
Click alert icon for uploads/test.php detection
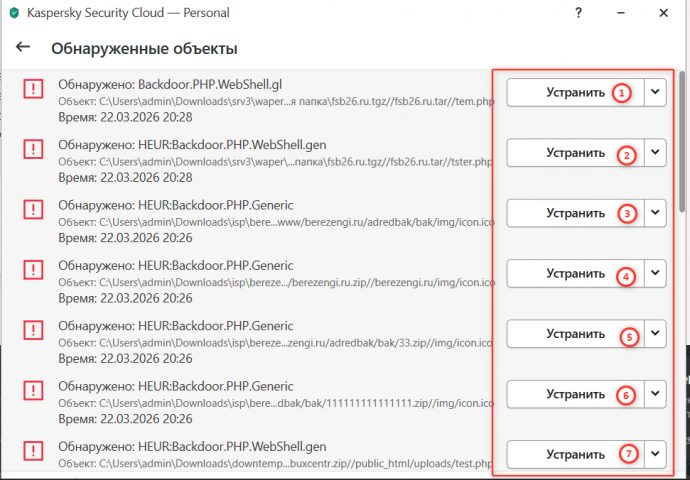[x=33, y=451]
